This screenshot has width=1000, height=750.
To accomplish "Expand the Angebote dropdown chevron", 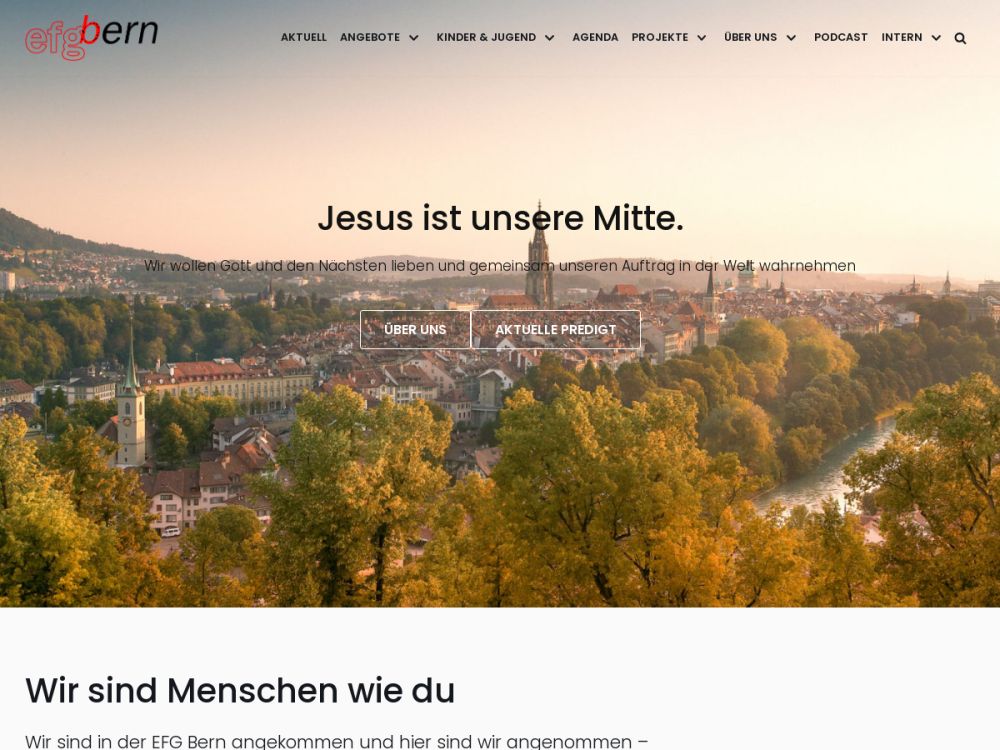I will [413, 38].
